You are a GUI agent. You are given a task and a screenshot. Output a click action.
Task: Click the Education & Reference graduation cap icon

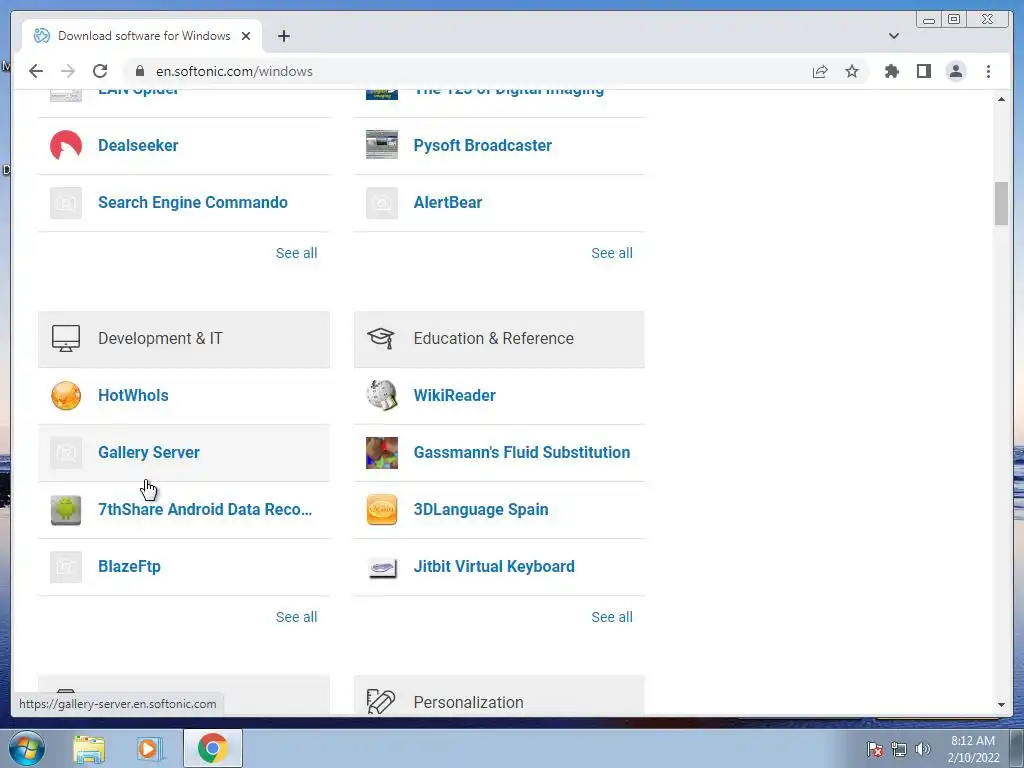pos(381,338)
